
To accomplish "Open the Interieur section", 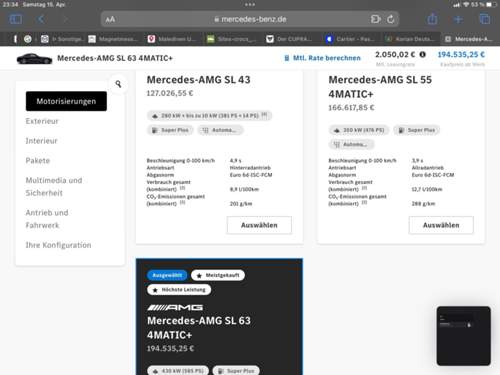I will click(x=42, y=141).
